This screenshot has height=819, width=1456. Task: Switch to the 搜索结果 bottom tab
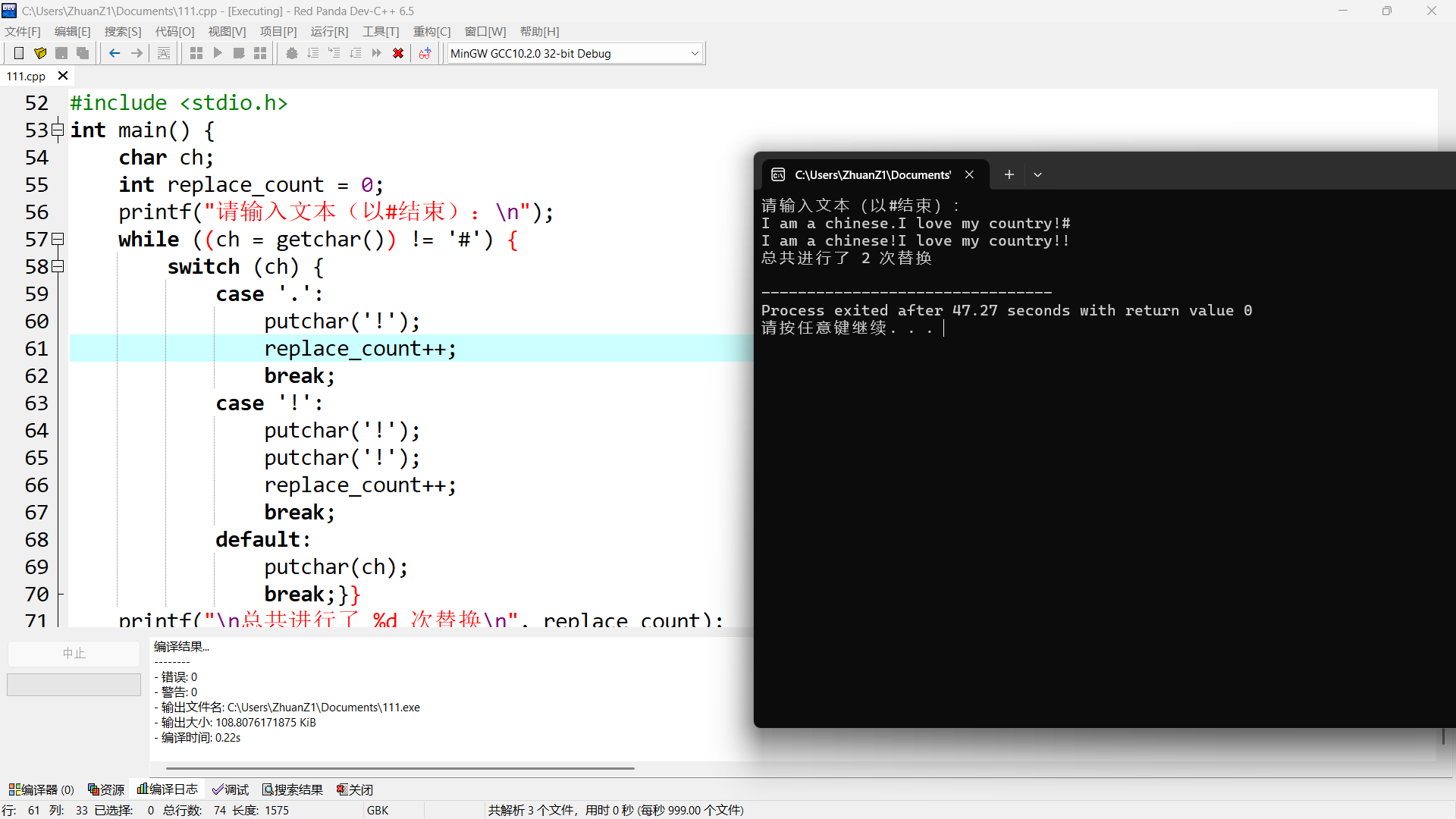[x=293, y=789]
